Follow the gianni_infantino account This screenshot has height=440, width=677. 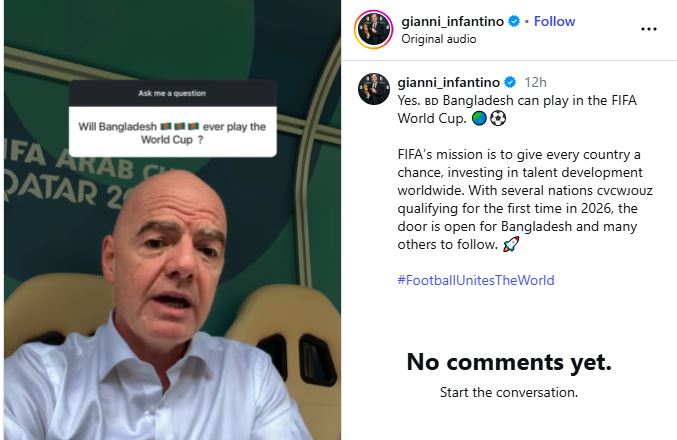pyautogui.click(x=554, y=21)
